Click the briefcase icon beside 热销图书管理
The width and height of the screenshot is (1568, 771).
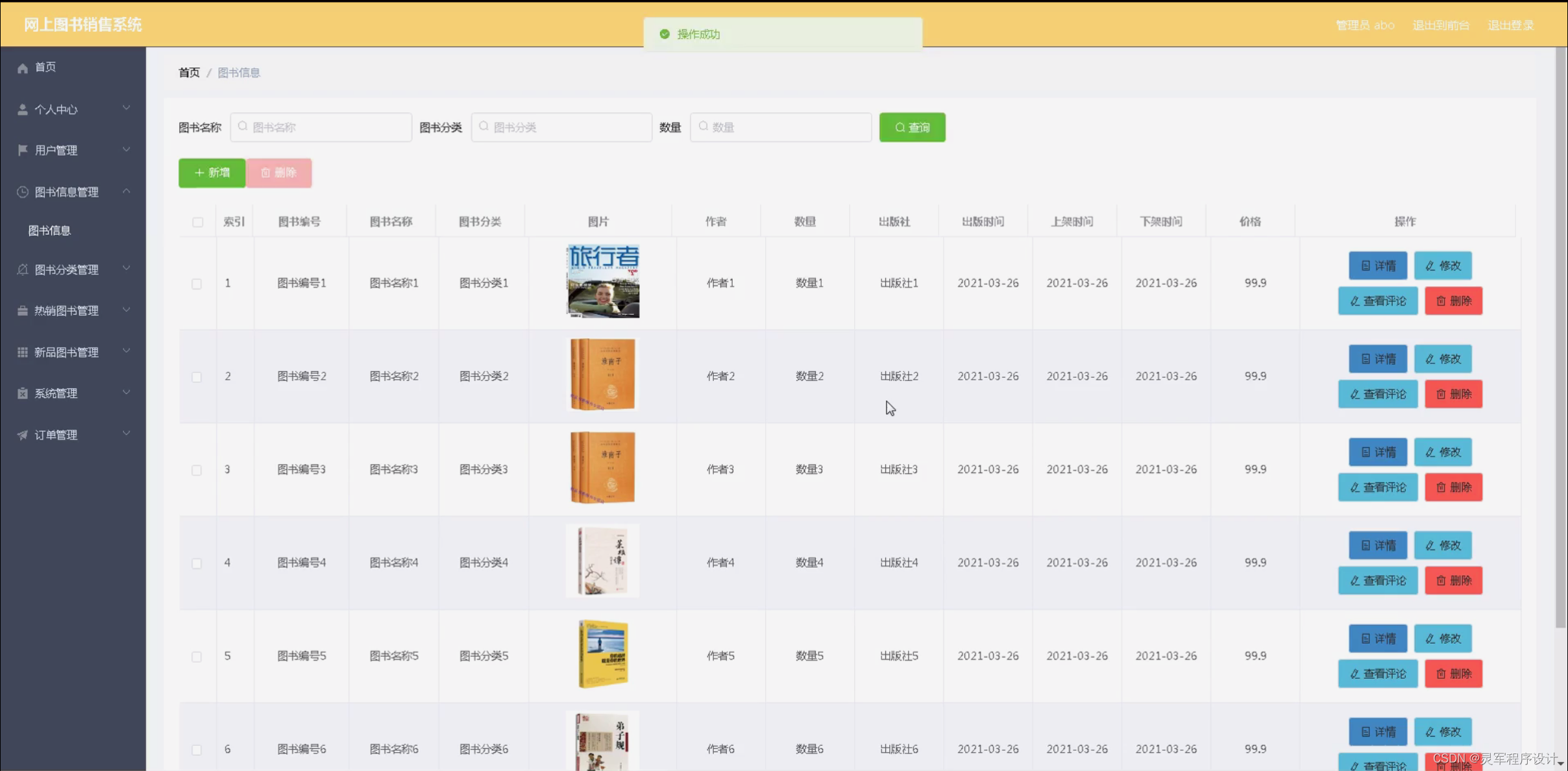23,311
